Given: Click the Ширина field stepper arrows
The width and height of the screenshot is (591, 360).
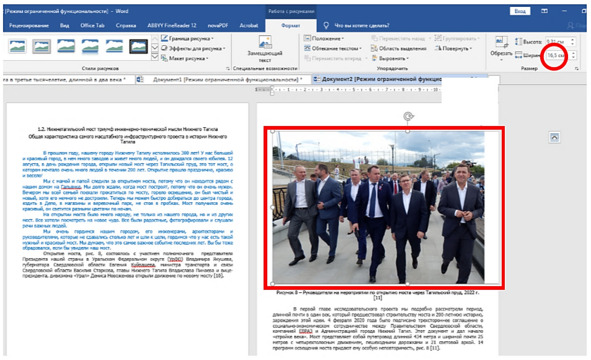Looking at the screenshot, I should (573, 55).
